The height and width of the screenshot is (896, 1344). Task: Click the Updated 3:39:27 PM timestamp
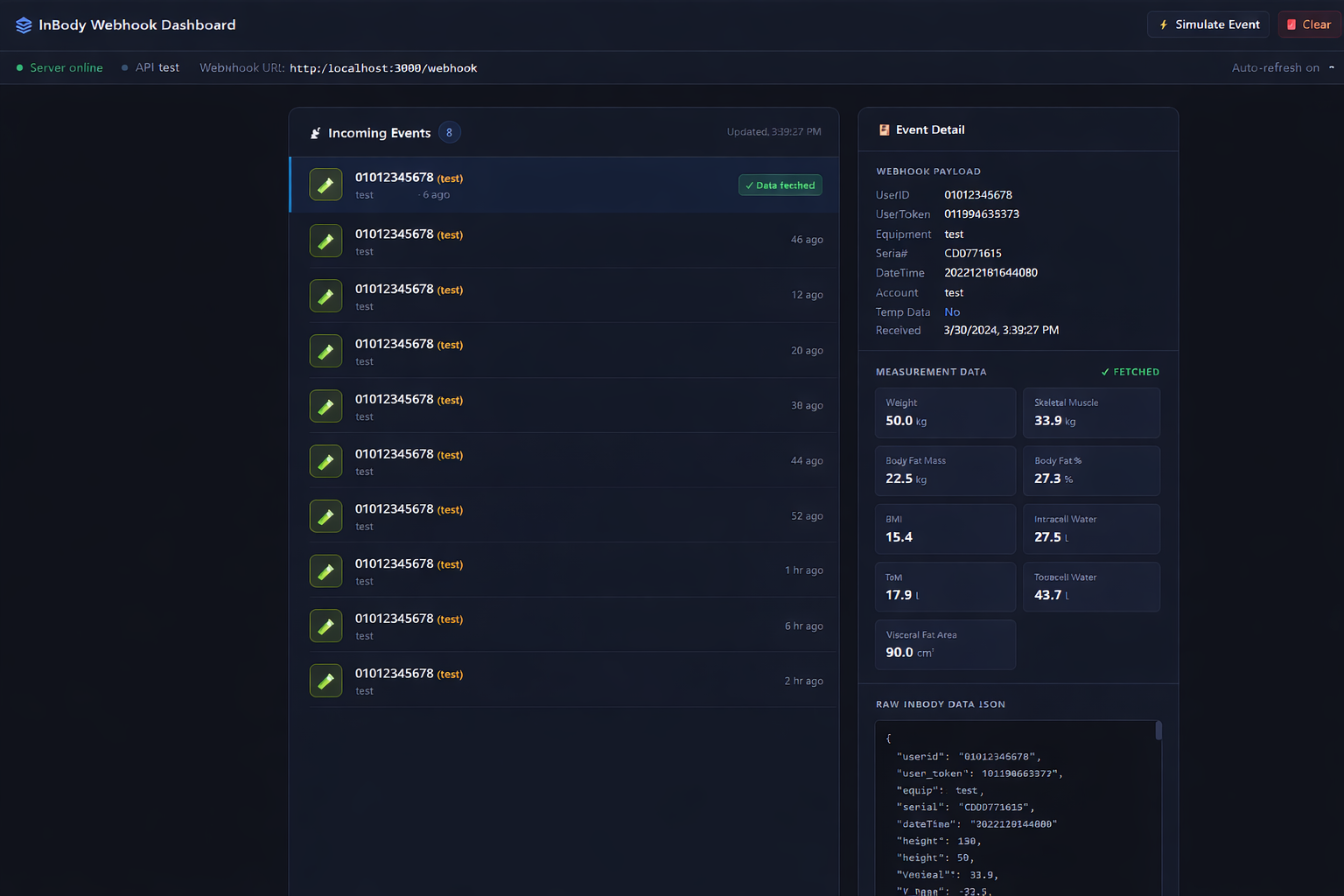[x=774, y=132]
